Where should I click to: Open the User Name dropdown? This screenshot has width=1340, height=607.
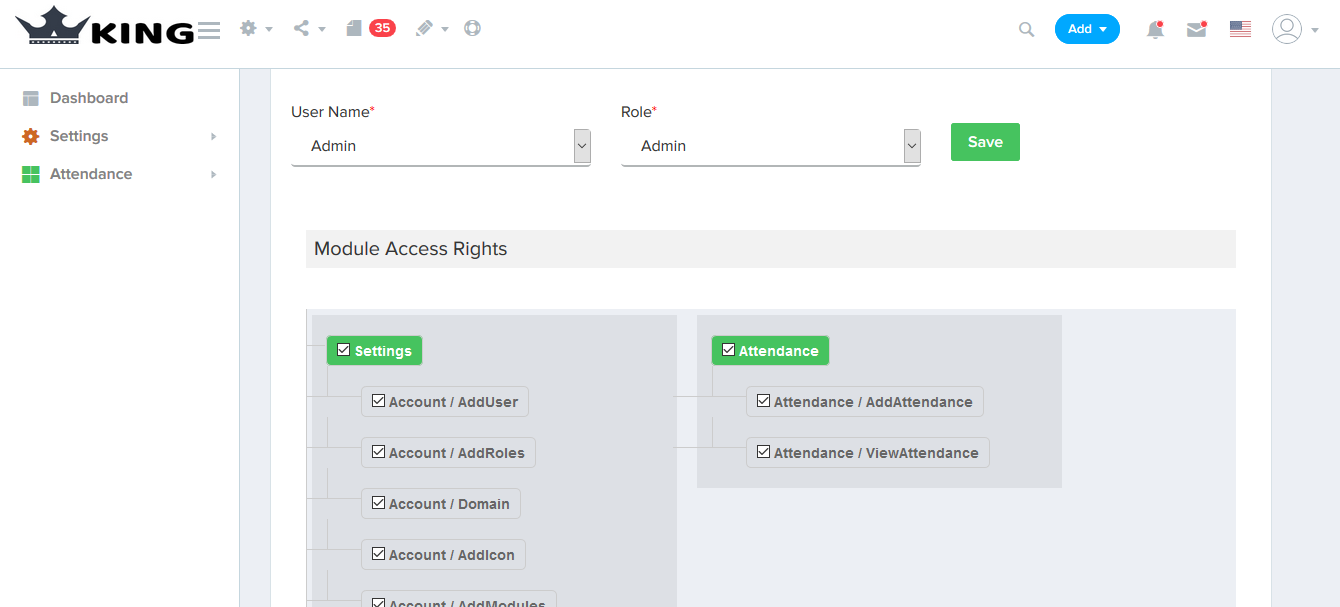click(440, 146)
